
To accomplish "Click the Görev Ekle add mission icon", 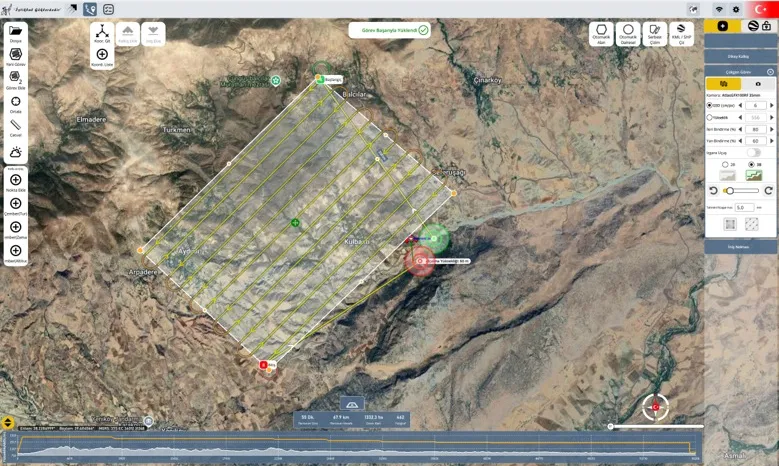I will point(15,77).
